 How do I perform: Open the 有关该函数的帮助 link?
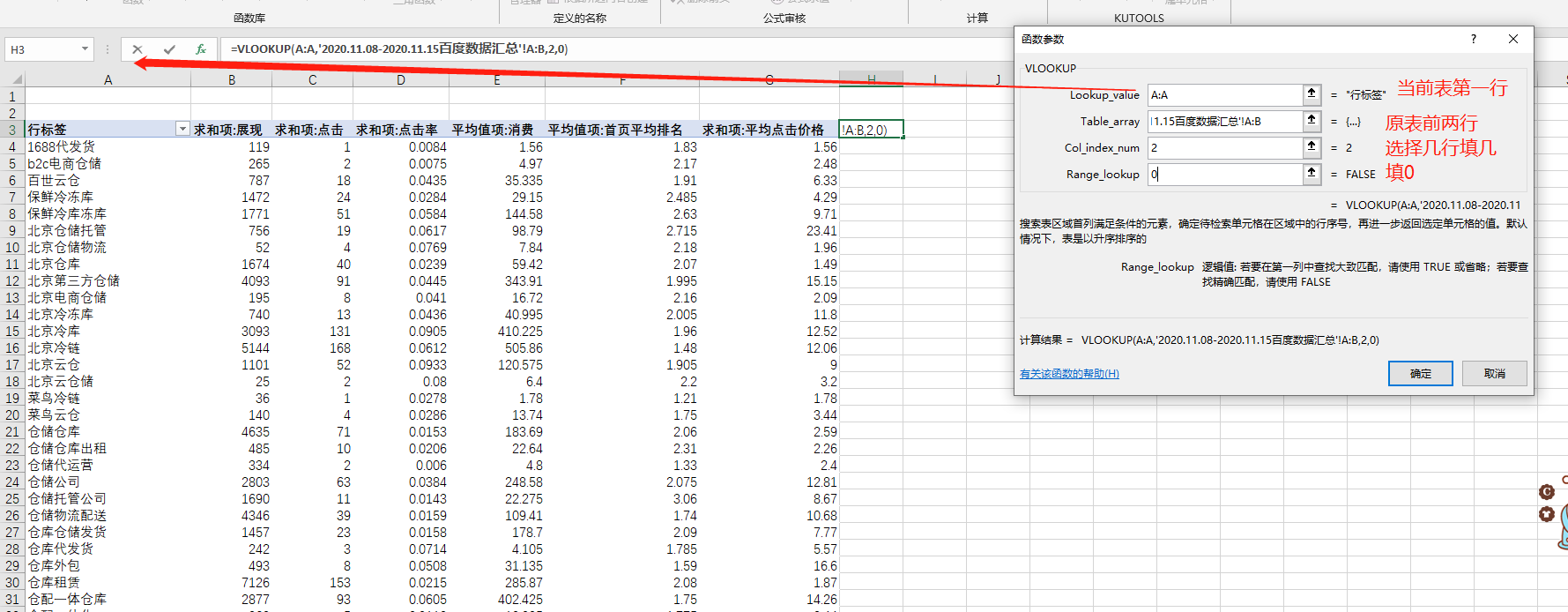pyautogui.click(x=1069, y=374)
